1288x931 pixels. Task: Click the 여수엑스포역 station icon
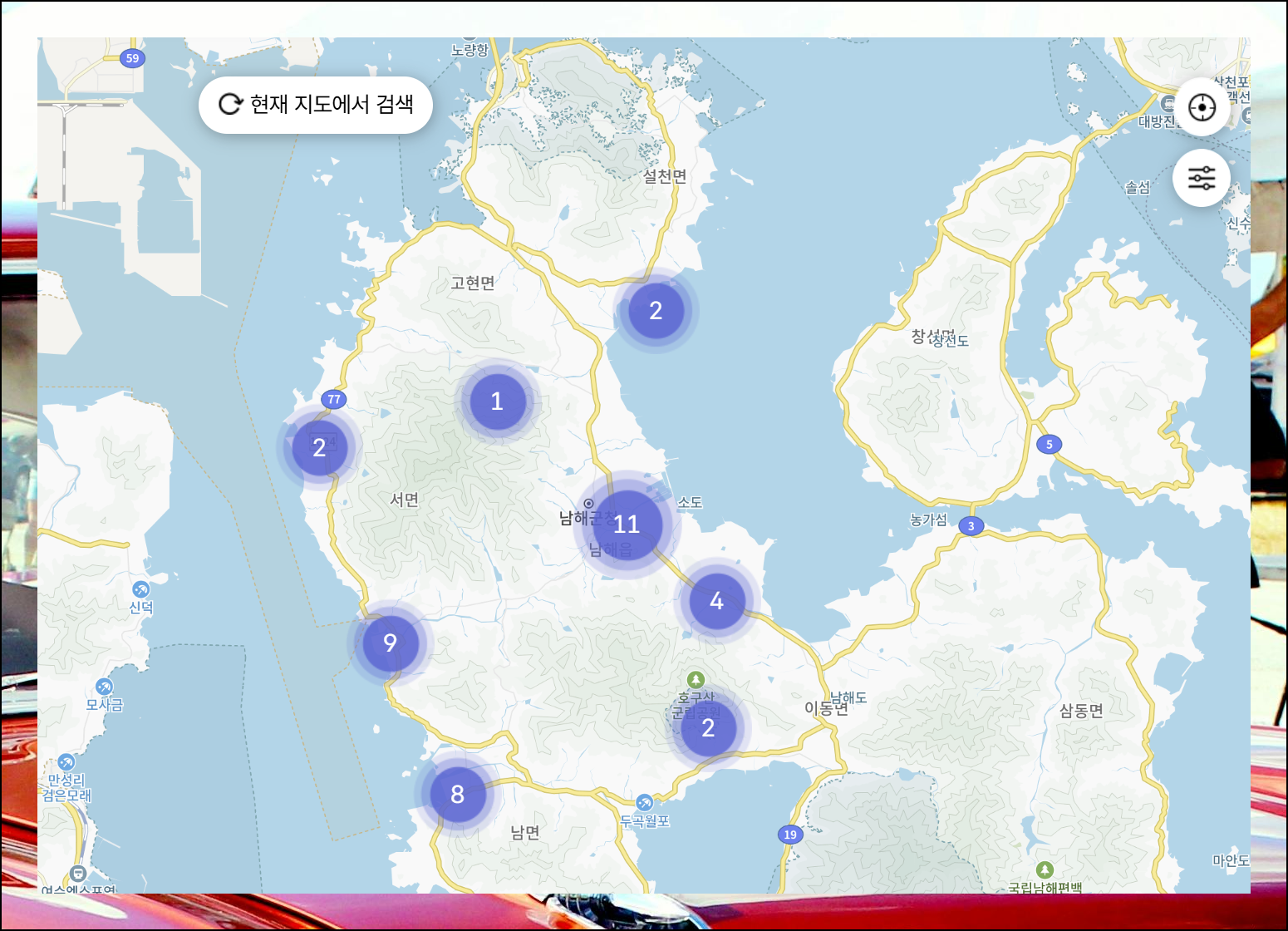point(78,873)
